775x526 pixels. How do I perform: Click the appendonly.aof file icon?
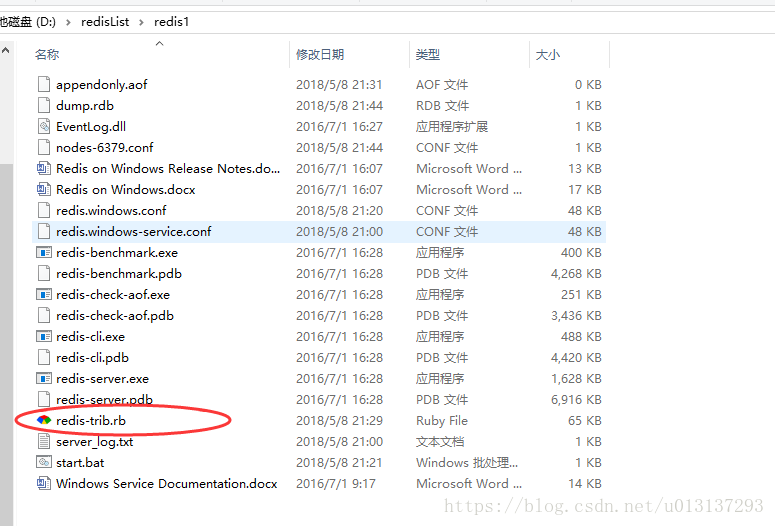coord(44,85)
